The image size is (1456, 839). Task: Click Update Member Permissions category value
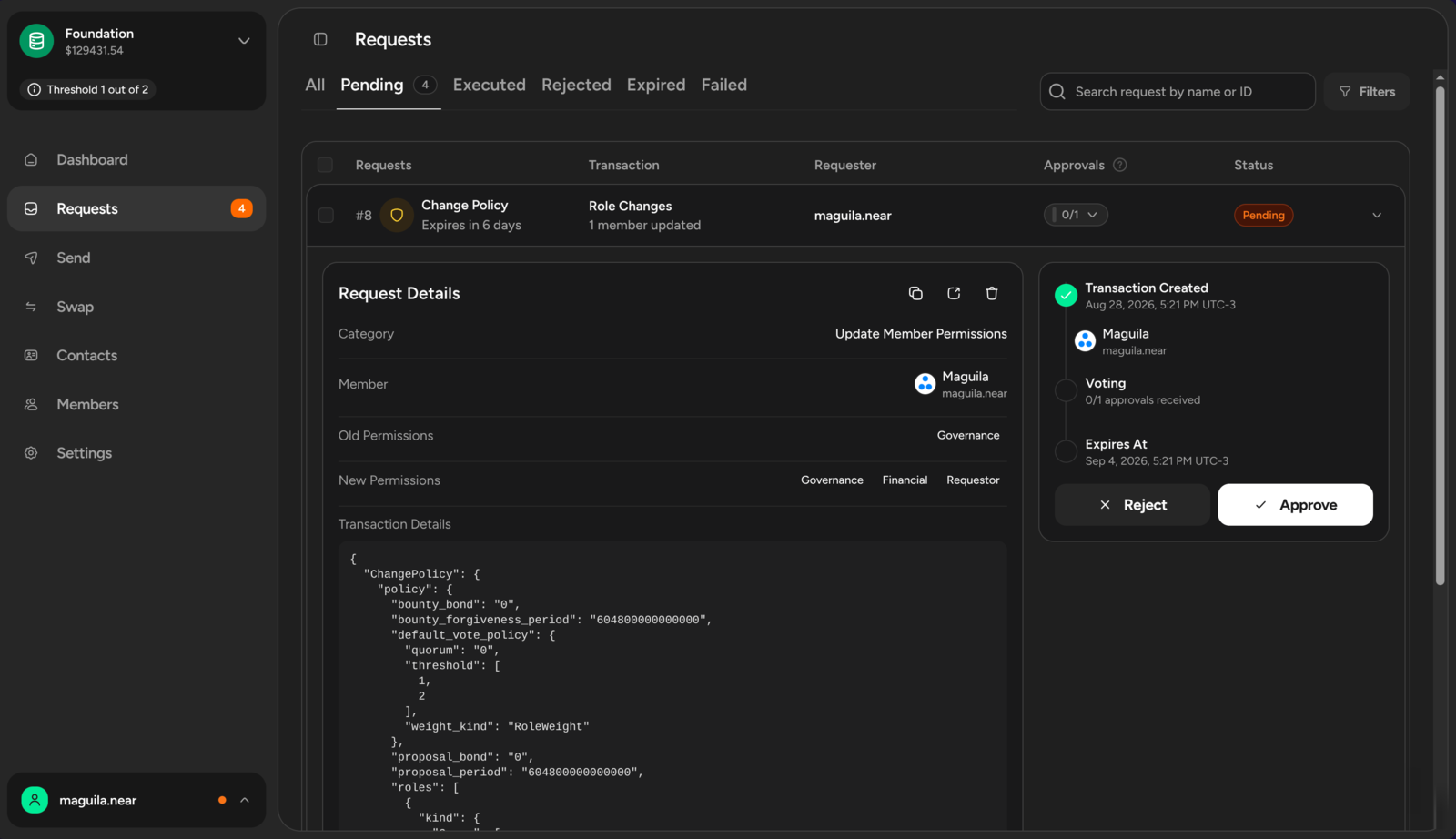pos(921,334)
